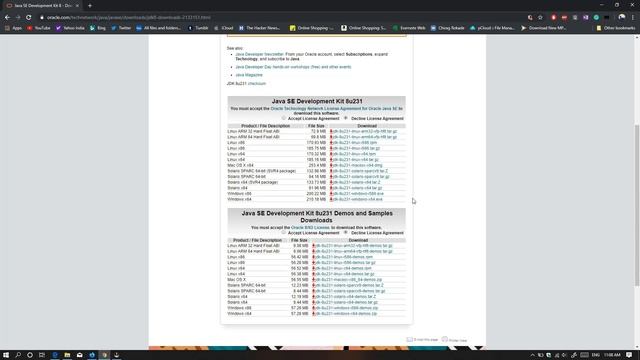Open Windows taskbar search

(18, 355)
